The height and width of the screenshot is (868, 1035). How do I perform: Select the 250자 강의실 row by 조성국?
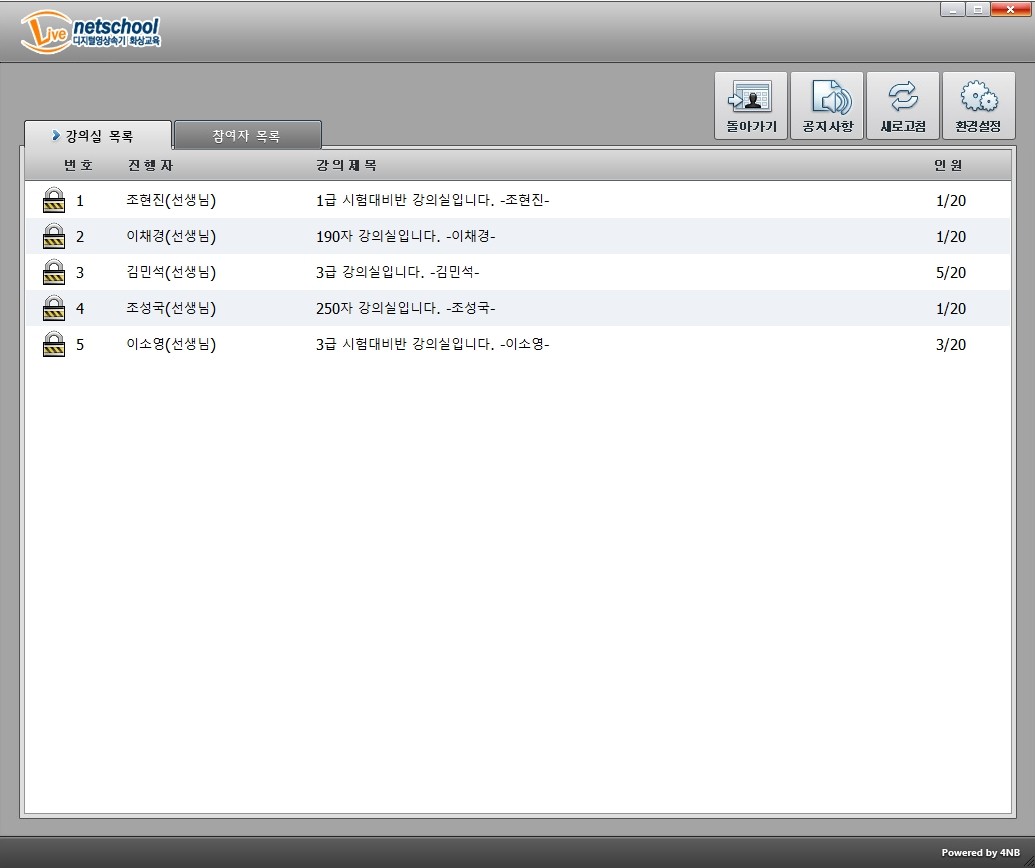coord(405,309)
